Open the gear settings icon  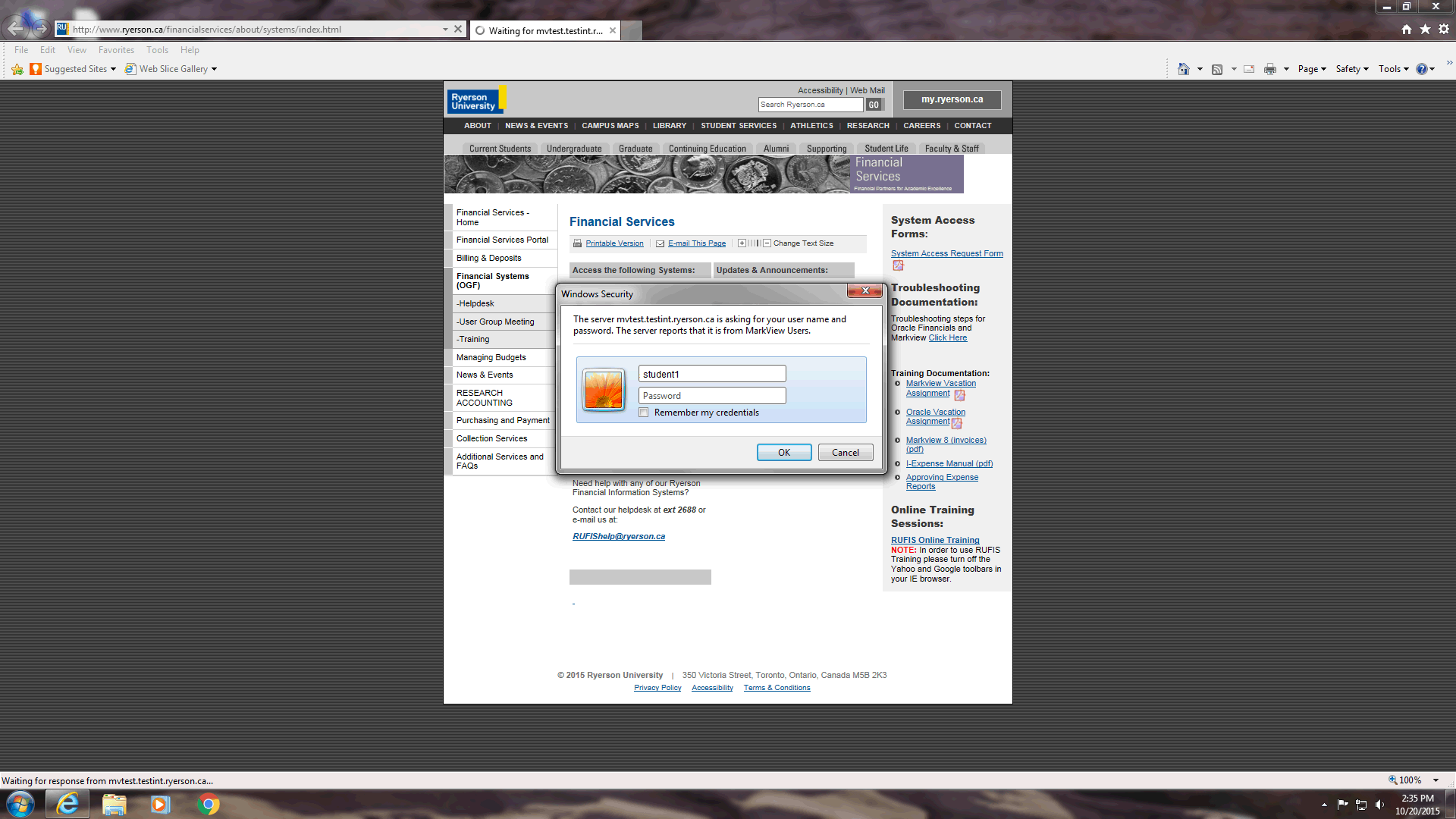pyautogui.click(x=1444, y=29)
